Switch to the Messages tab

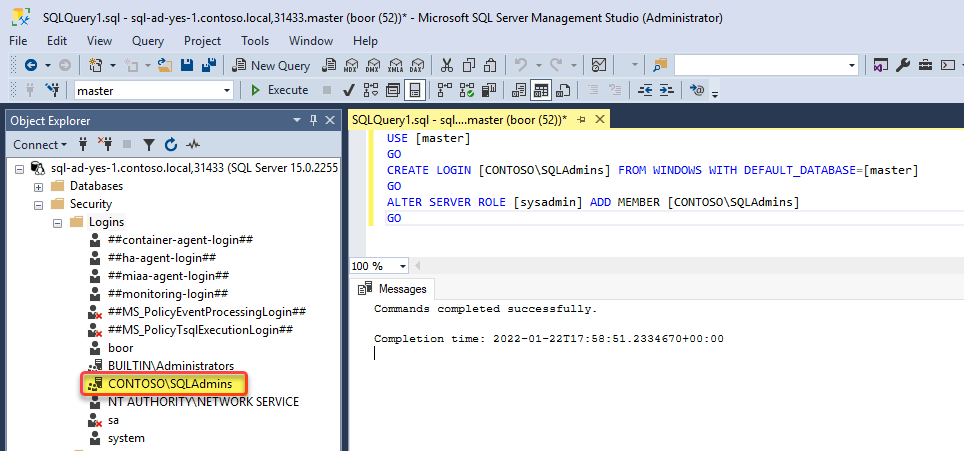click(392, 289)
